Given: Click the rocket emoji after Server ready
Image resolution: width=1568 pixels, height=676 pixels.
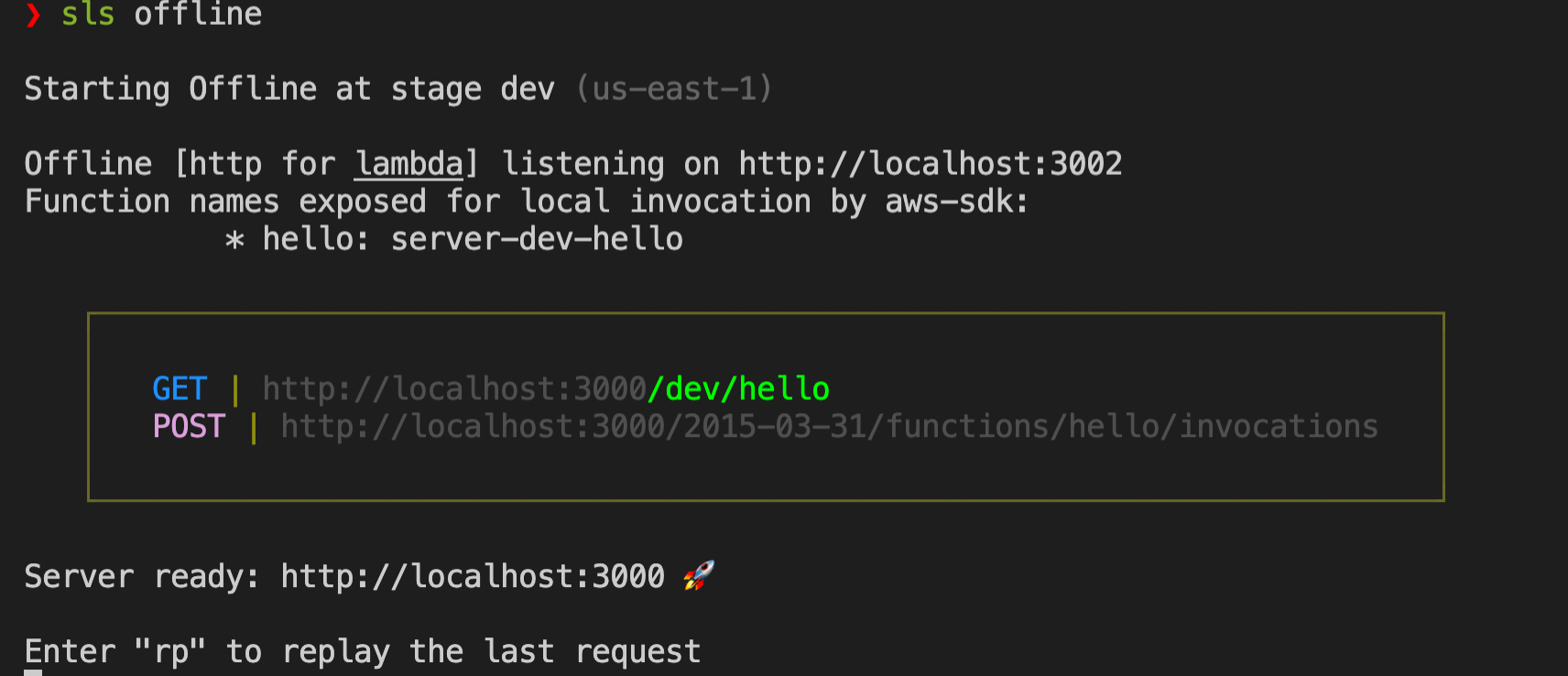Looking at the screenshot, I should coord(699,576).
